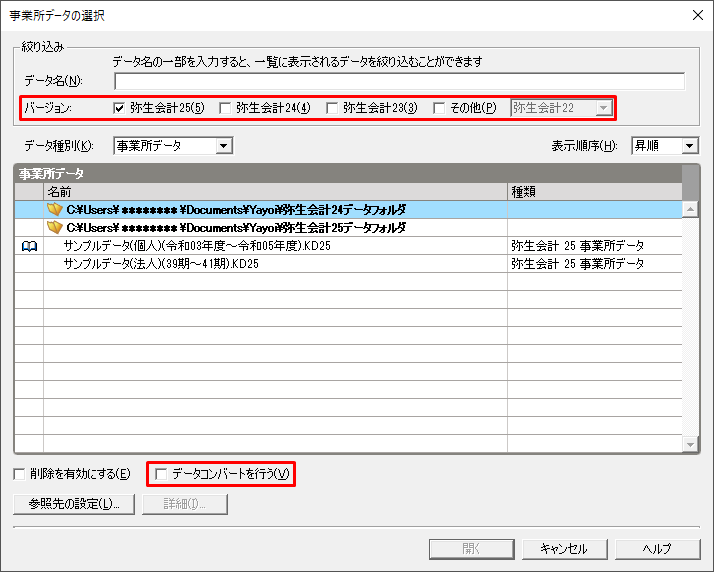
Task: Click the 種類 column header
Action: pos(595,192)
